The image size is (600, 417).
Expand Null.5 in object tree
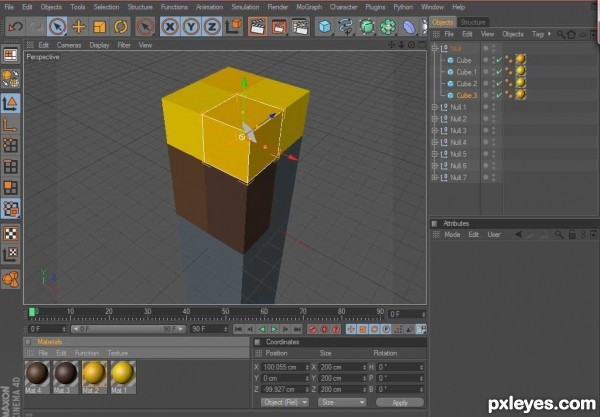click(x=435, y=154)
